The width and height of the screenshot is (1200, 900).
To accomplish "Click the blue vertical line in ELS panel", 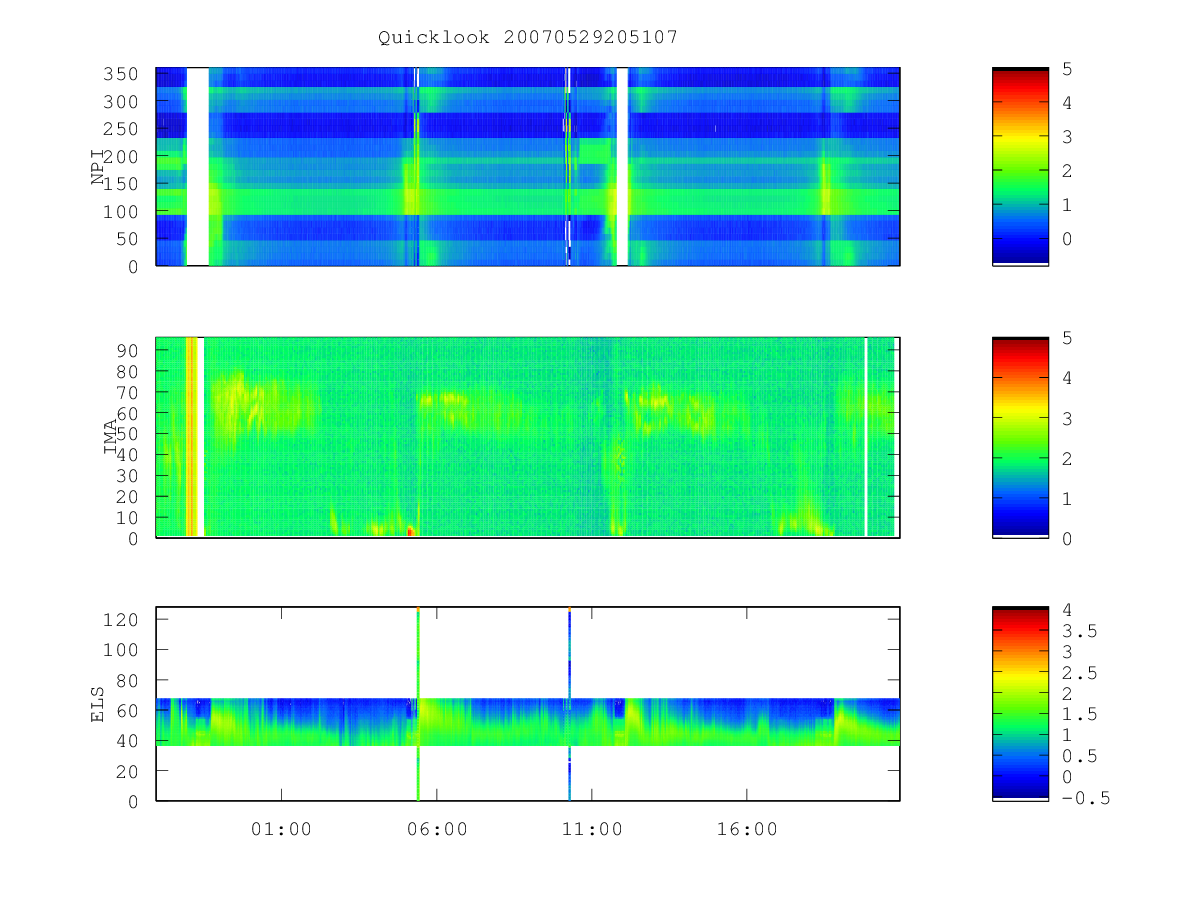I will click(569, 704).
